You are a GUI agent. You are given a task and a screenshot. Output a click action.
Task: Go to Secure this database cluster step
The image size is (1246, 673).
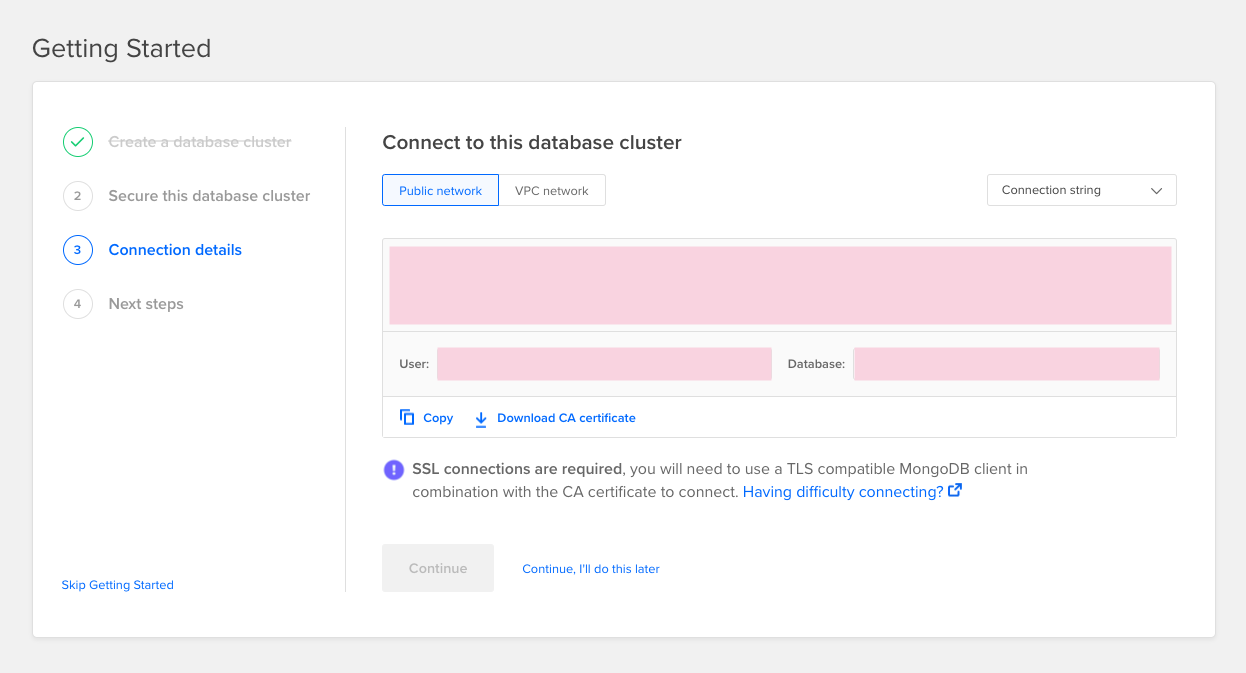[x=209, y=196]
